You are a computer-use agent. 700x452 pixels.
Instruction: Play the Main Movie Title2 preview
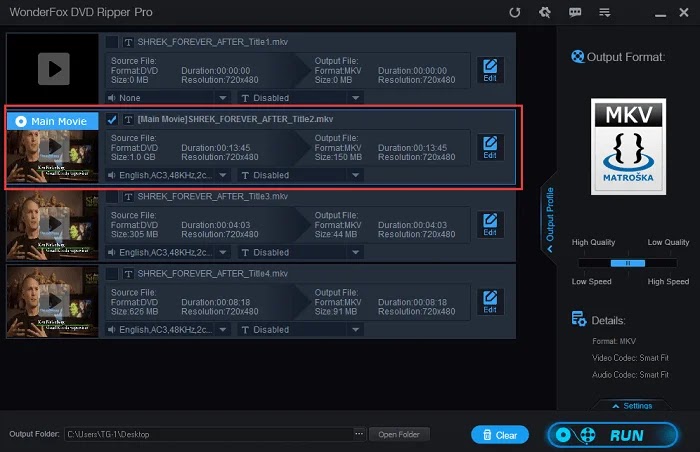pos(54,146)
